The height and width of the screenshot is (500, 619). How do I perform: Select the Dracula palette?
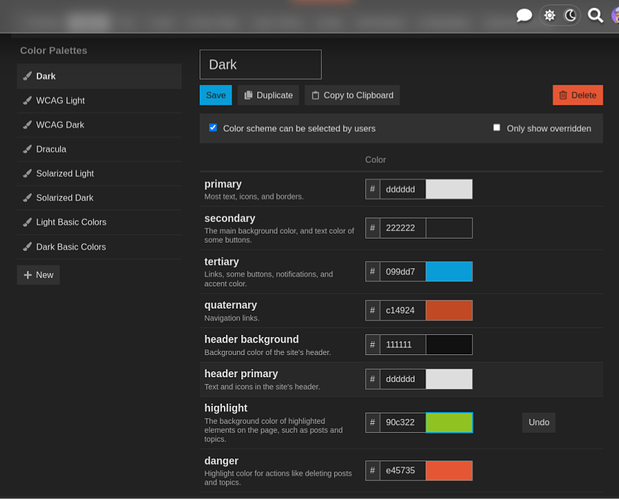coord(99,149)
